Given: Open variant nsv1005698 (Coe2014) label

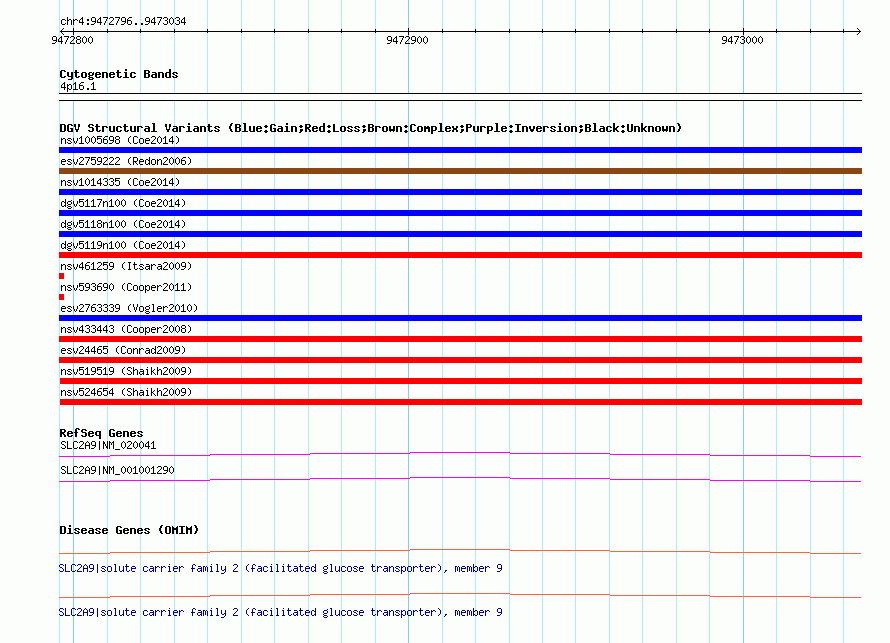Looking at the screenshot, I should click(120, 140).
